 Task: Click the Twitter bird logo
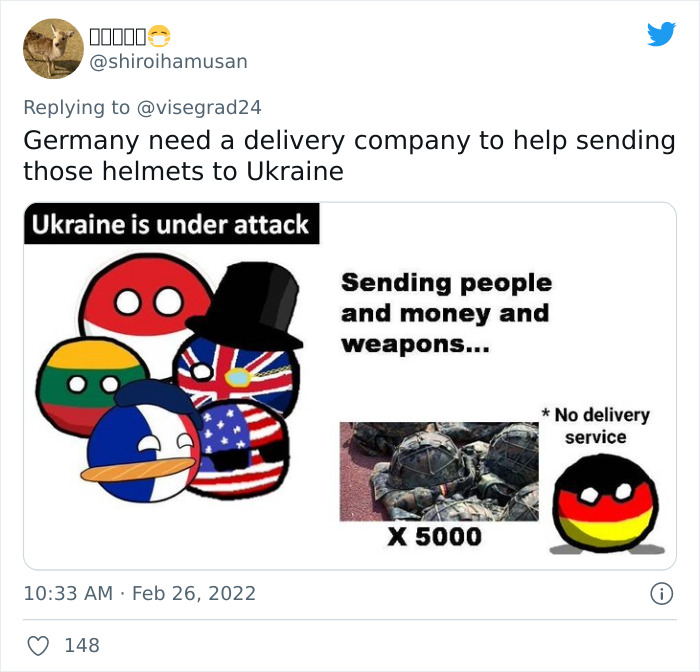point(661,34)
